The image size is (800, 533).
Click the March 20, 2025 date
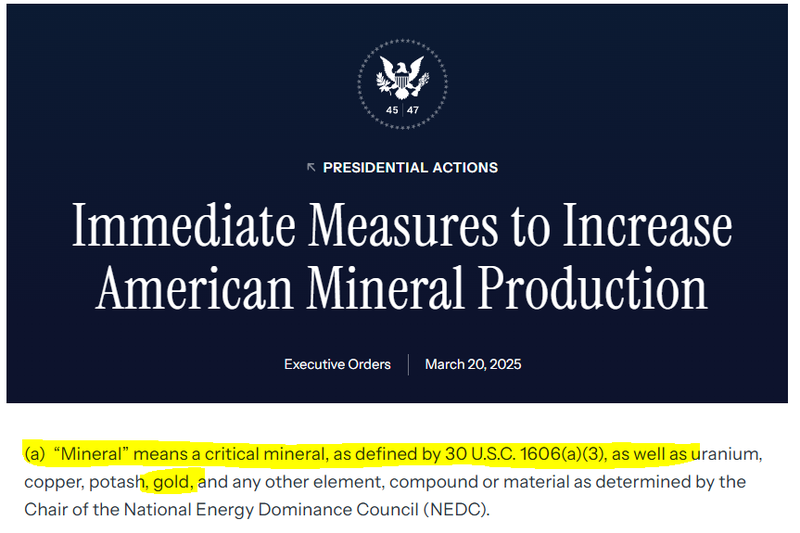pyautogui.click(x=473, y=364)
